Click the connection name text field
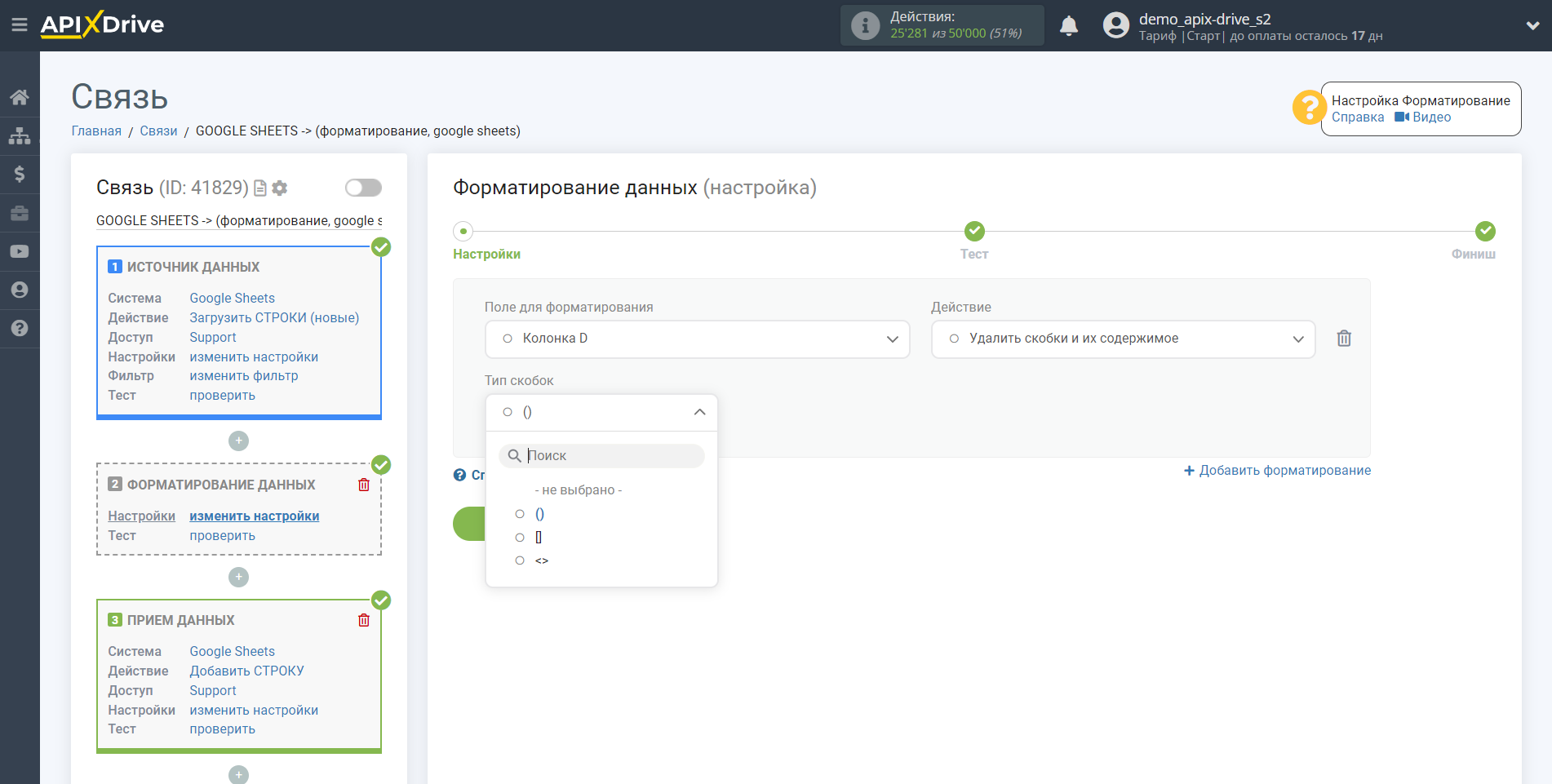This screenshot has height=784, width=1552. 239,220
